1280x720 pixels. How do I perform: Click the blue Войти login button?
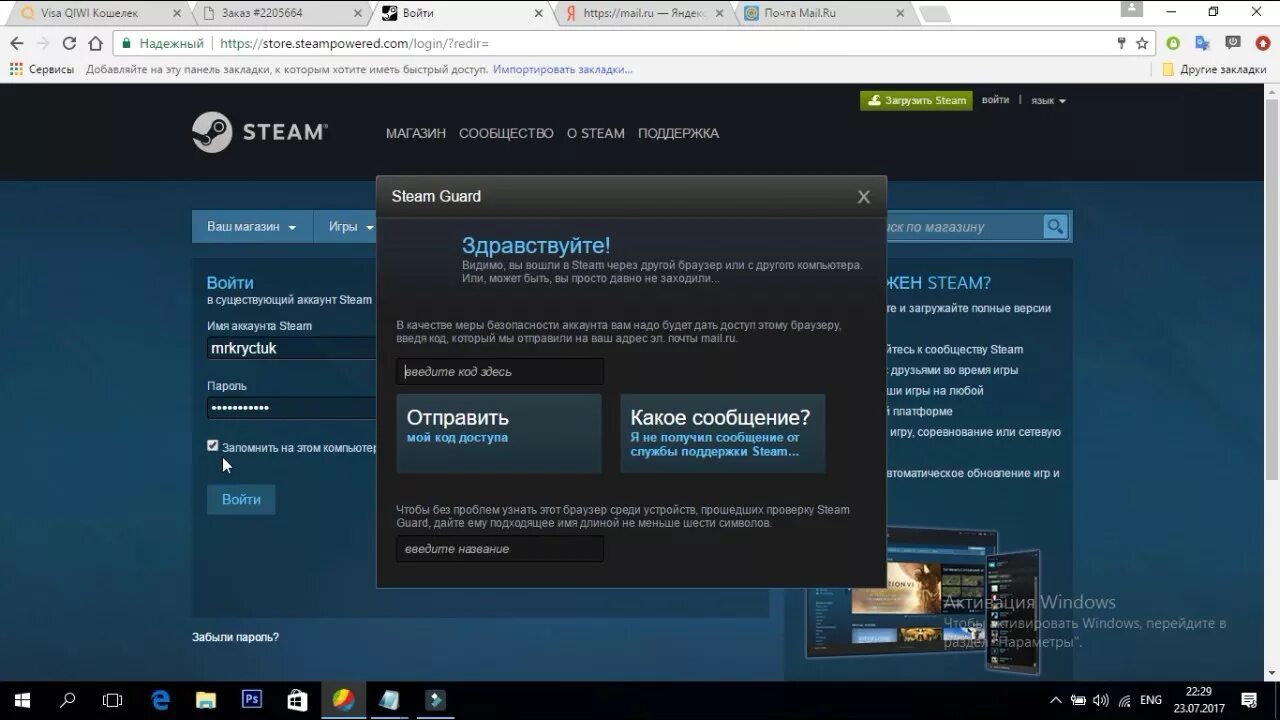[241, 500]
